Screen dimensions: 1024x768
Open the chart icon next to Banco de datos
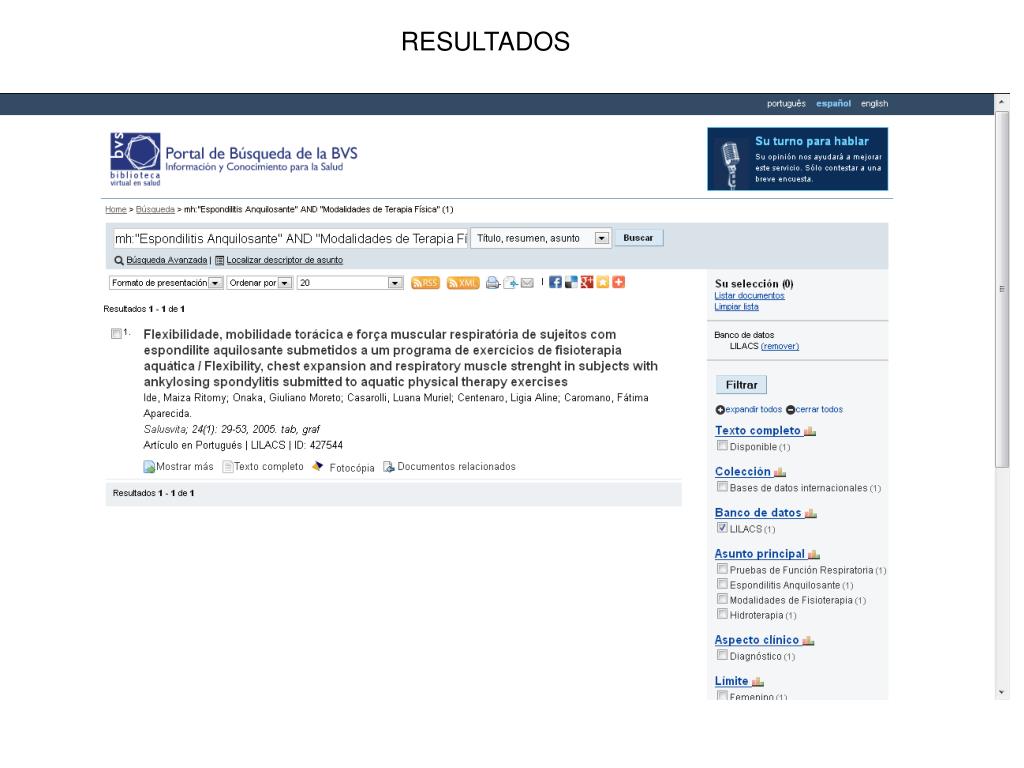[x=810, y=513]
